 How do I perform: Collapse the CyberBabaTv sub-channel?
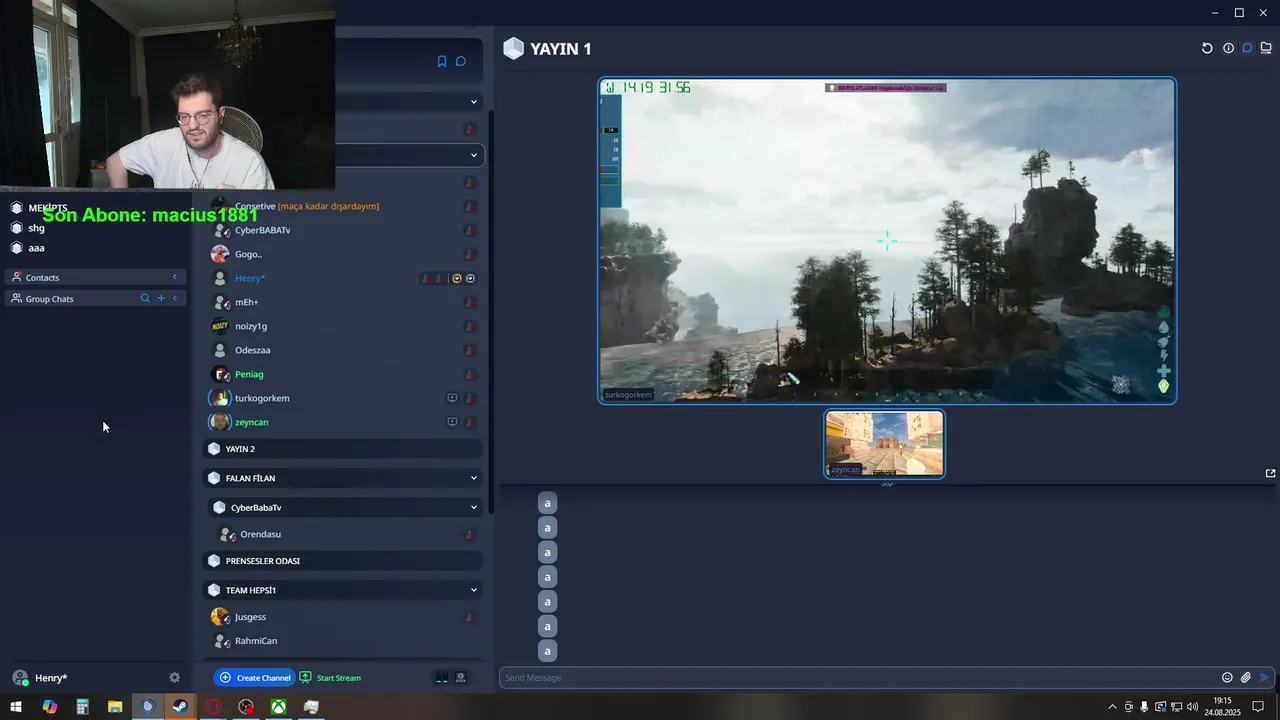[474, 507]
